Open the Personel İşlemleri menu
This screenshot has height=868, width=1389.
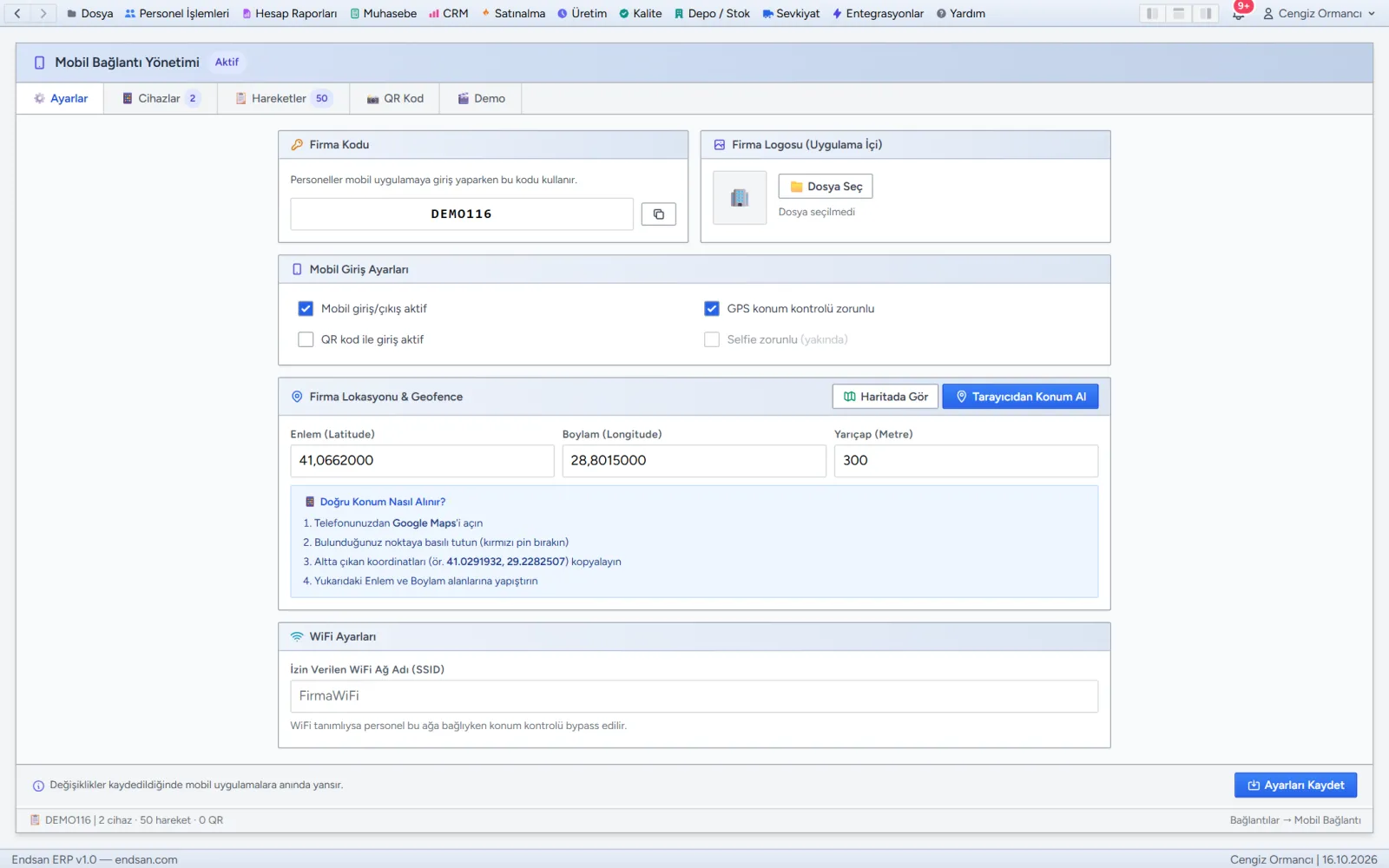pyautogui.click(x=177, y=13)
